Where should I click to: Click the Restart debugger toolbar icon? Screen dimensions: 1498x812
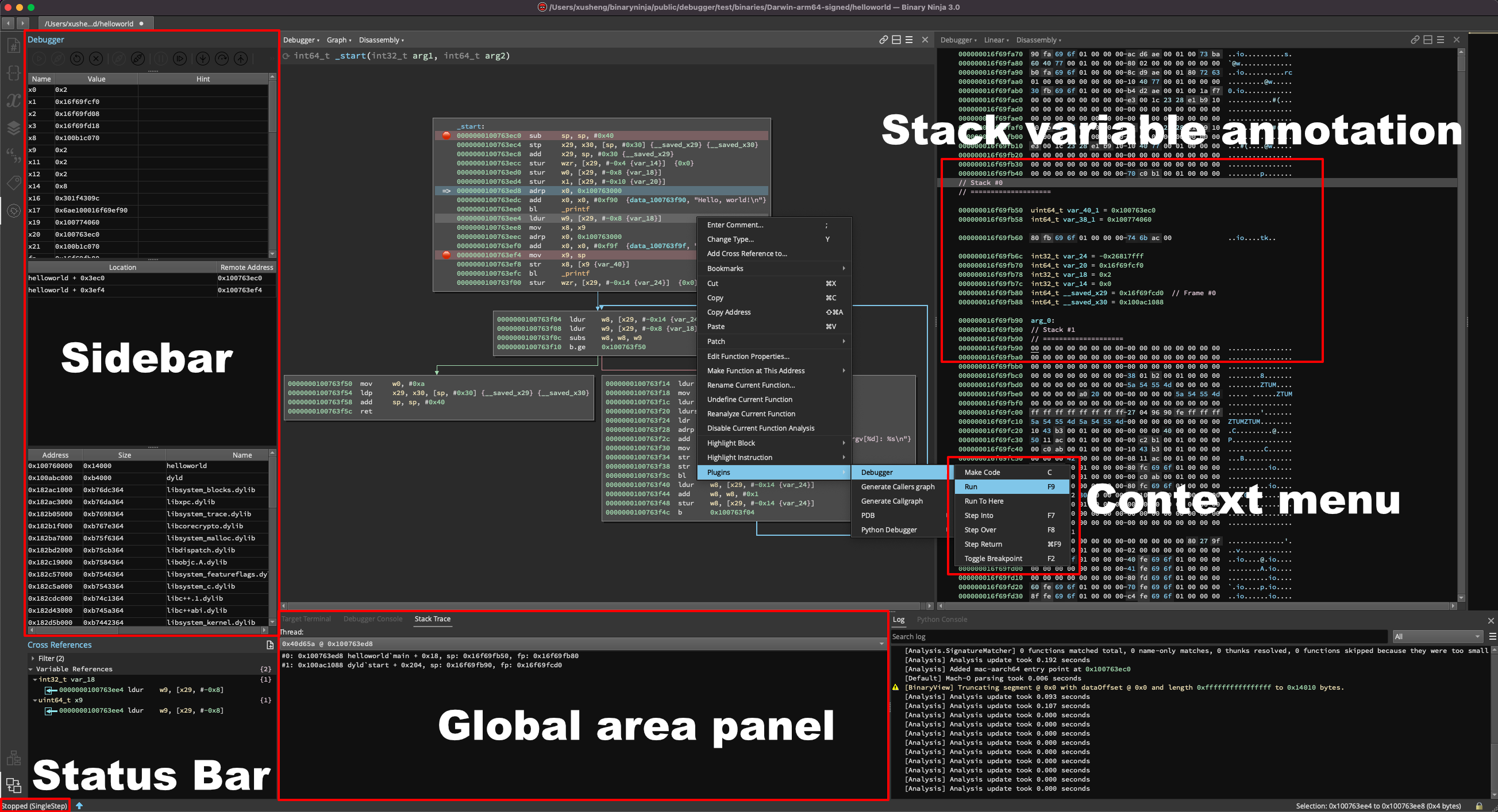(x=77, y=59)
